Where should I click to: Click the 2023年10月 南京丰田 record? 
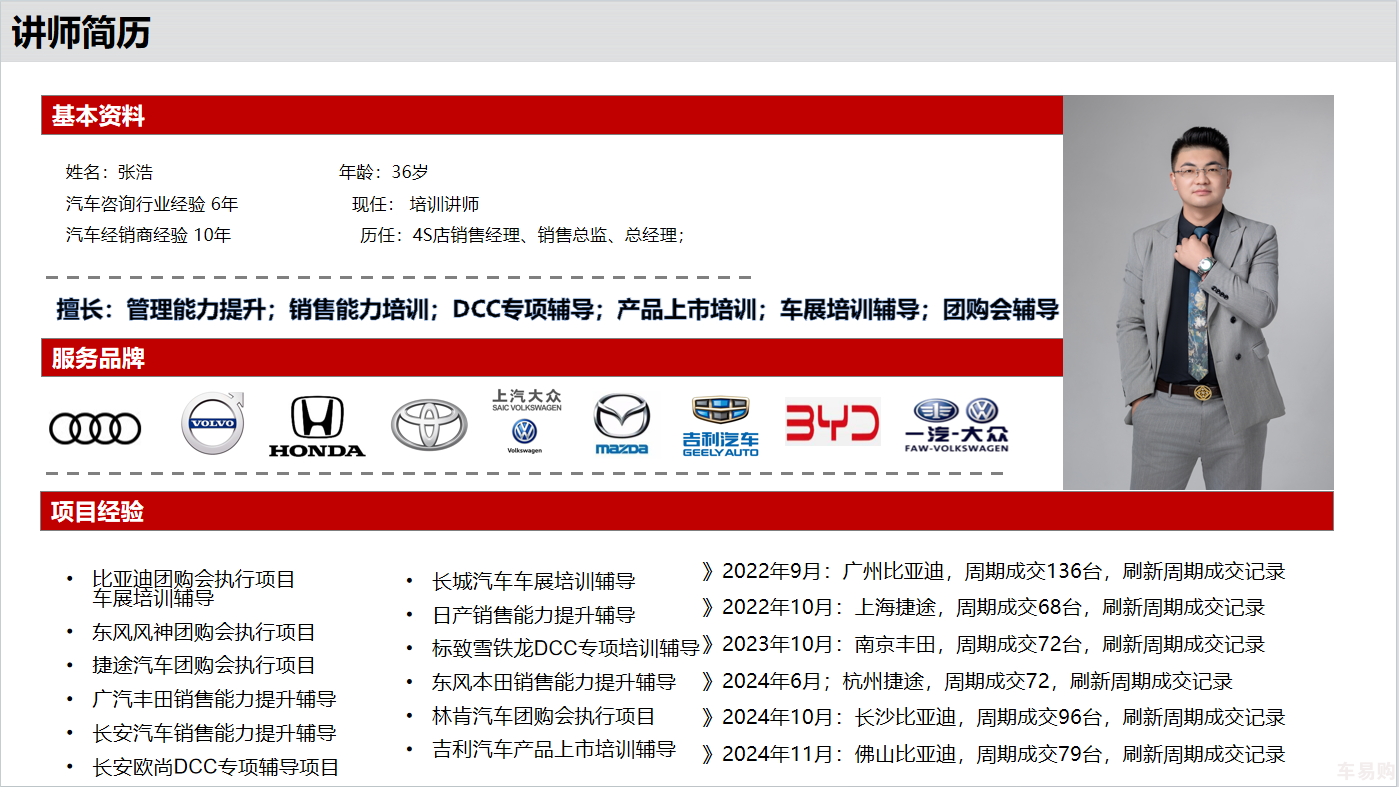(x=983, y=644)
